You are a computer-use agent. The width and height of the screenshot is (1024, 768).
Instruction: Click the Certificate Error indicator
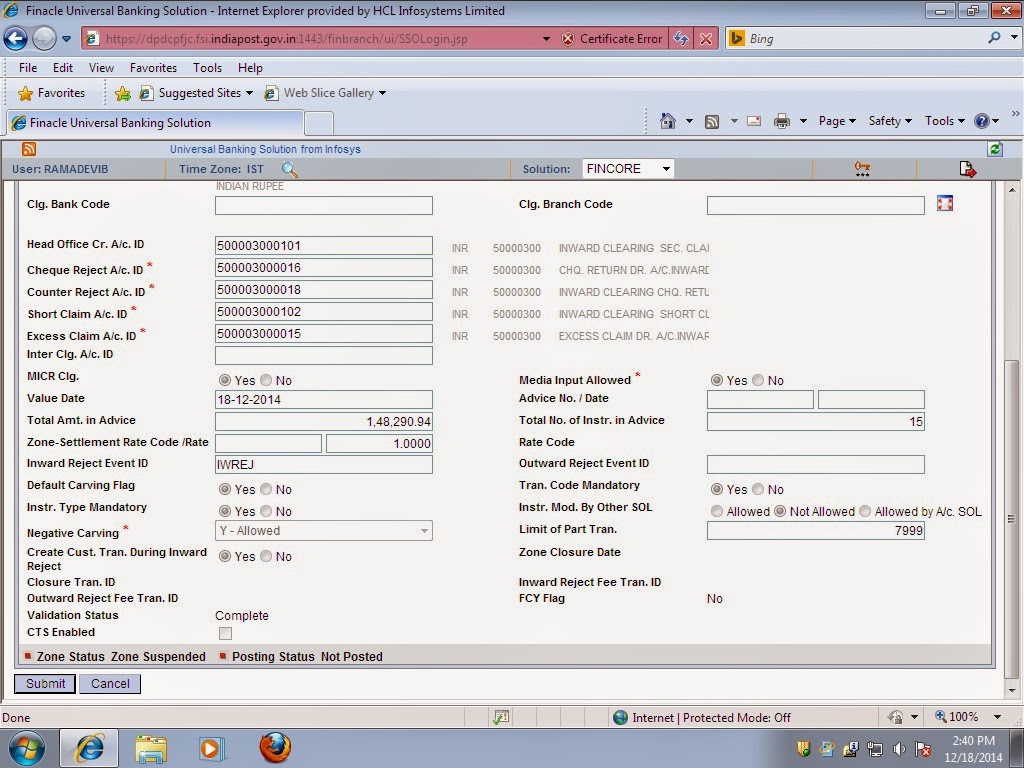[x=611, y=38]
